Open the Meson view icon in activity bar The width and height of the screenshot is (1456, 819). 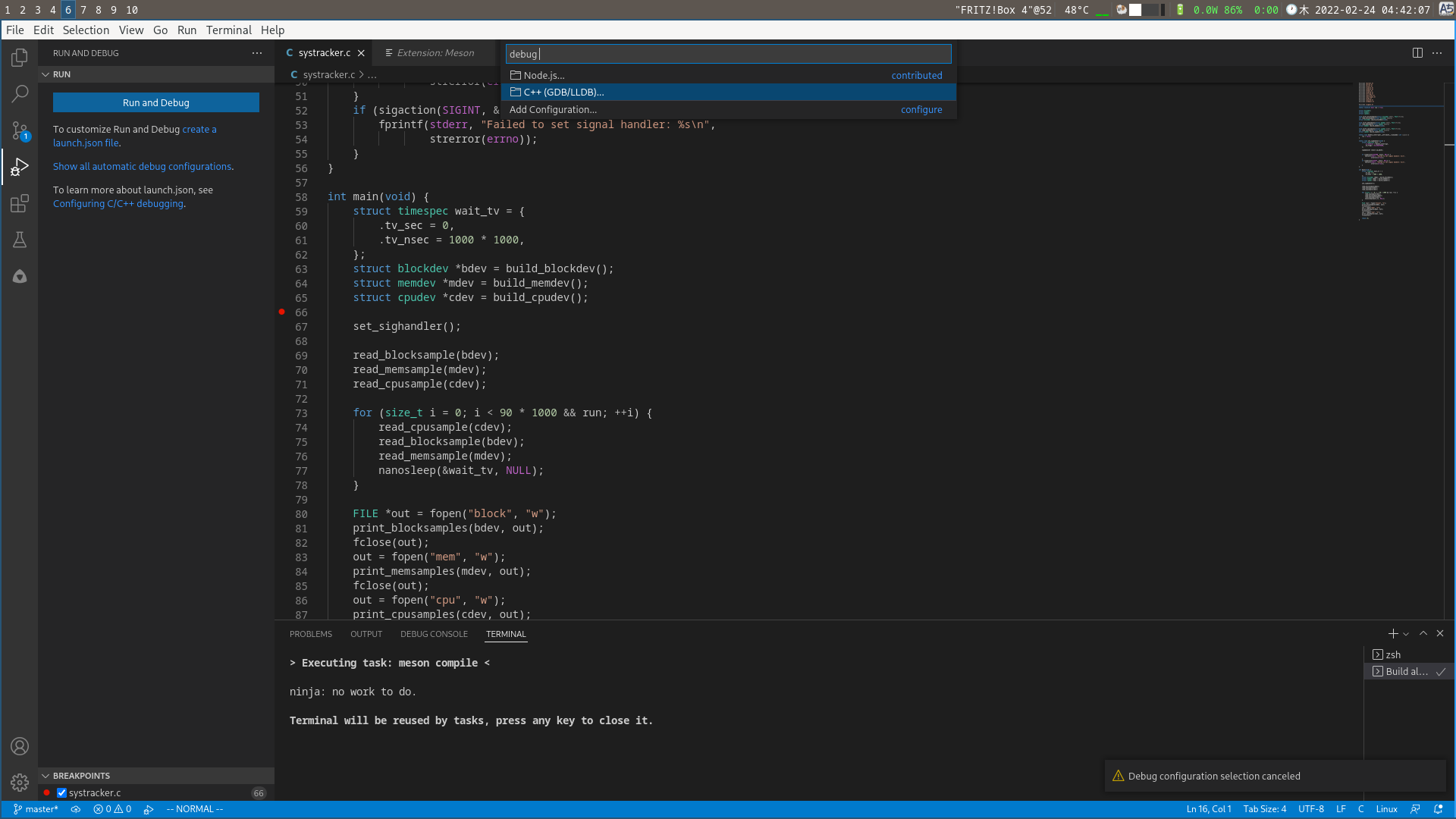(20, 276)
